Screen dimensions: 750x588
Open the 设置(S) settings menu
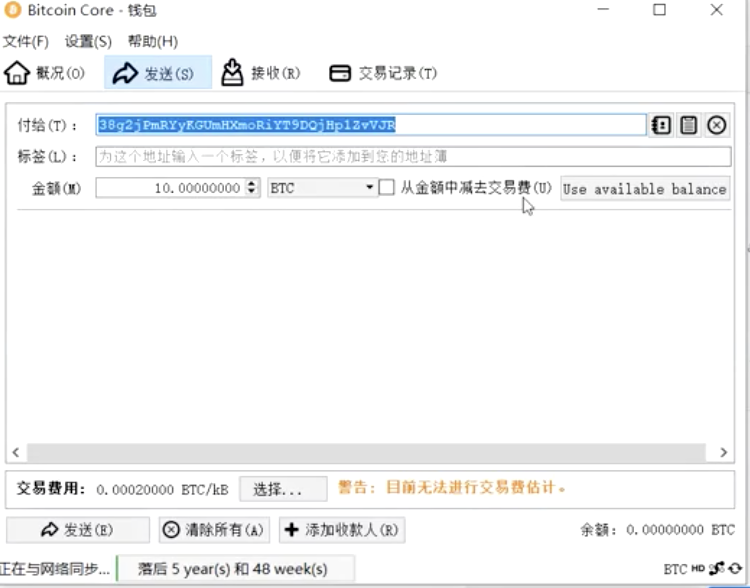pyautogui.click(x=88, y=42)
